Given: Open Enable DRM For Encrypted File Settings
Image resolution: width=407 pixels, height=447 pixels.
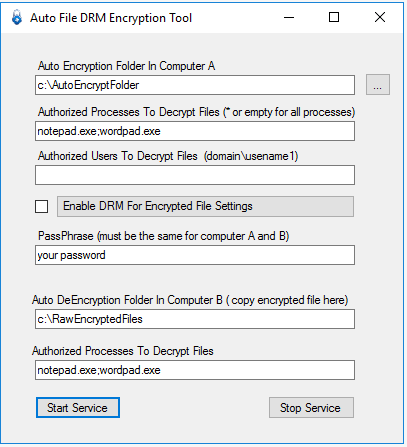Looking at the screenshot, I should pos(205,206).
